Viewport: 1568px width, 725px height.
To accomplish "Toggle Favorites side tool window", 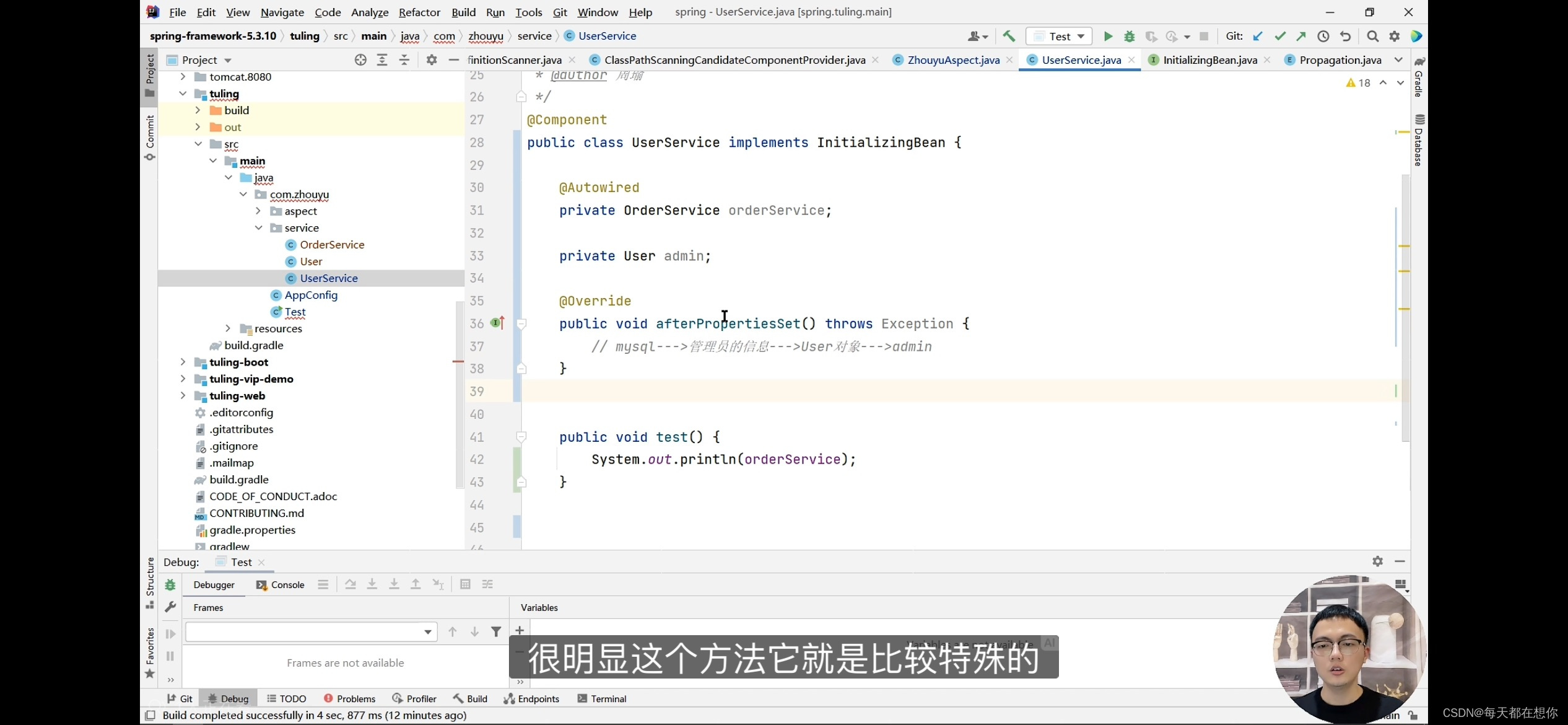I will [x=150, y=653].
